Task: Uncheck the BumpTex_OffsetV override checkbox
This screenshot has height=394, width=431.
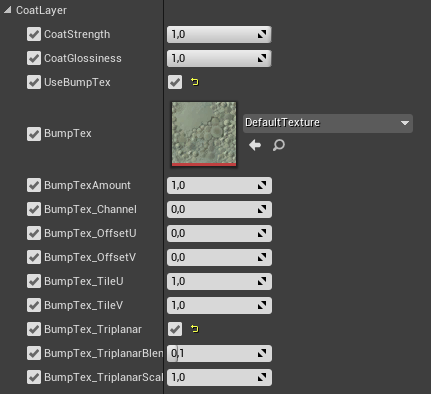Action: coord(34,257)
